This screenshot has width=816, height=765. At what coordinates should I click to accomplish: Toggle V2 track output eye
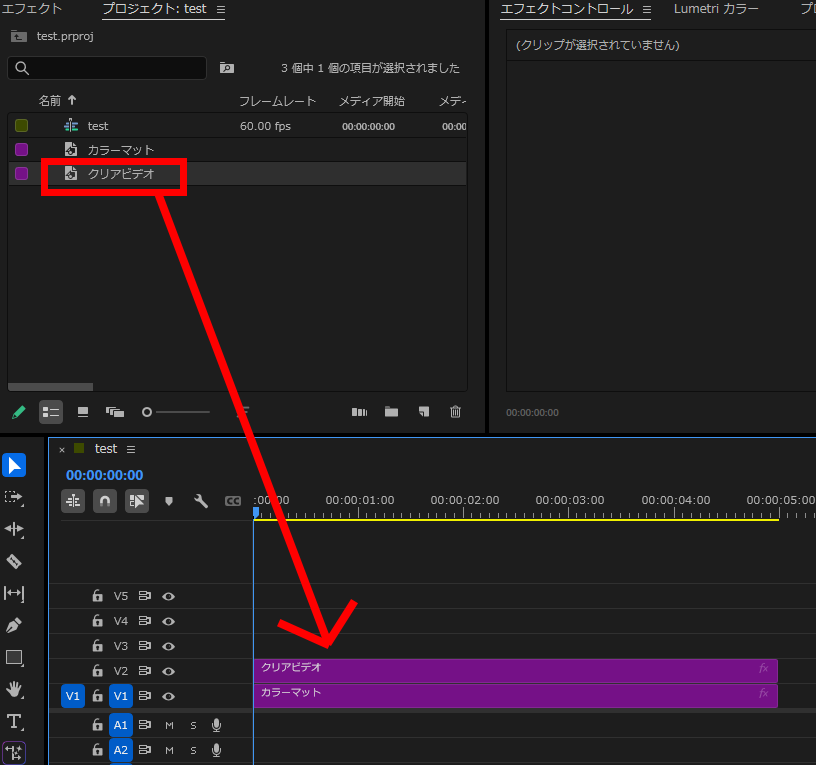pos(168,671)
